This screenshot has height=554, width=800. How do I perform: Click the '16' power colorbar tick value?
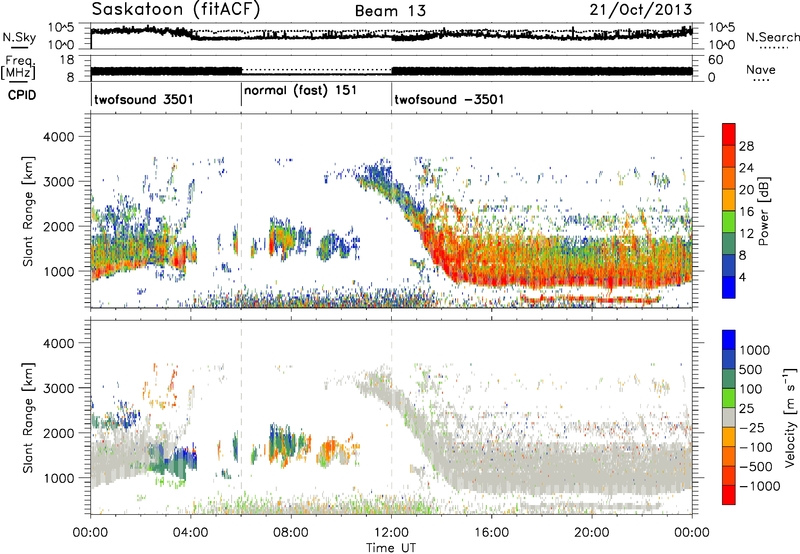tap(746, 211)
